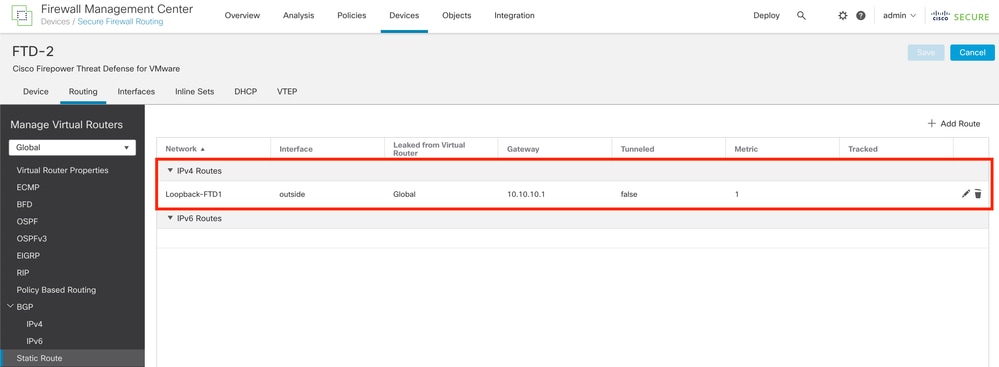Open the Objects menu
Viewport: 999px width, 367px height.
point(456,15)
